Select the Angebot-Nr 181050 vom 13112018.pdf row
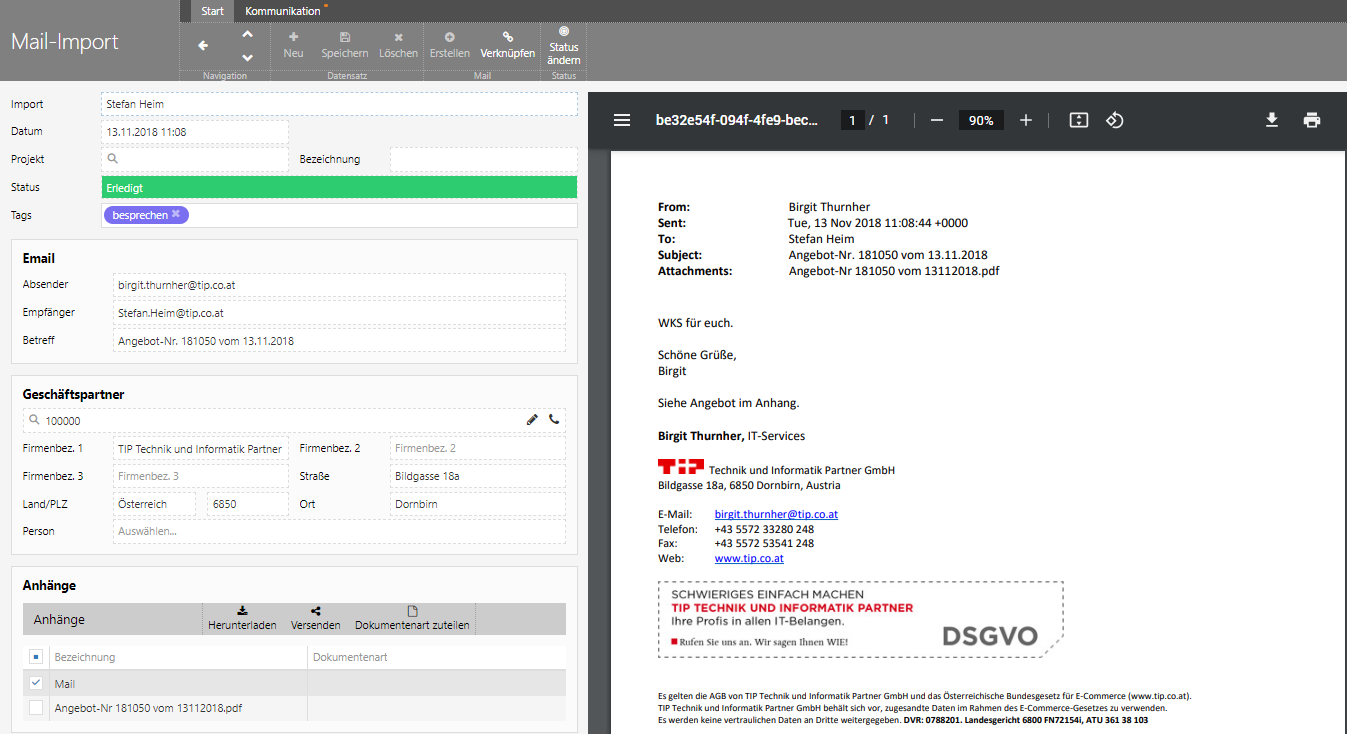This screenshot has height=734, width=1347. (x=294, y=708)
